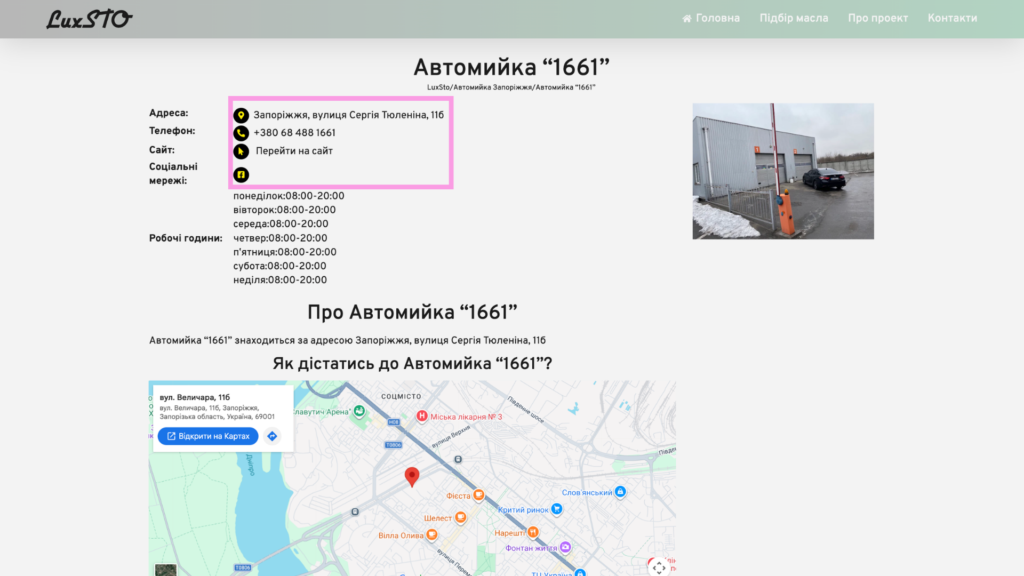Click address Запоріжжя, вулиця Сергія Тюленіна, 11б

[x=348, y=115]
